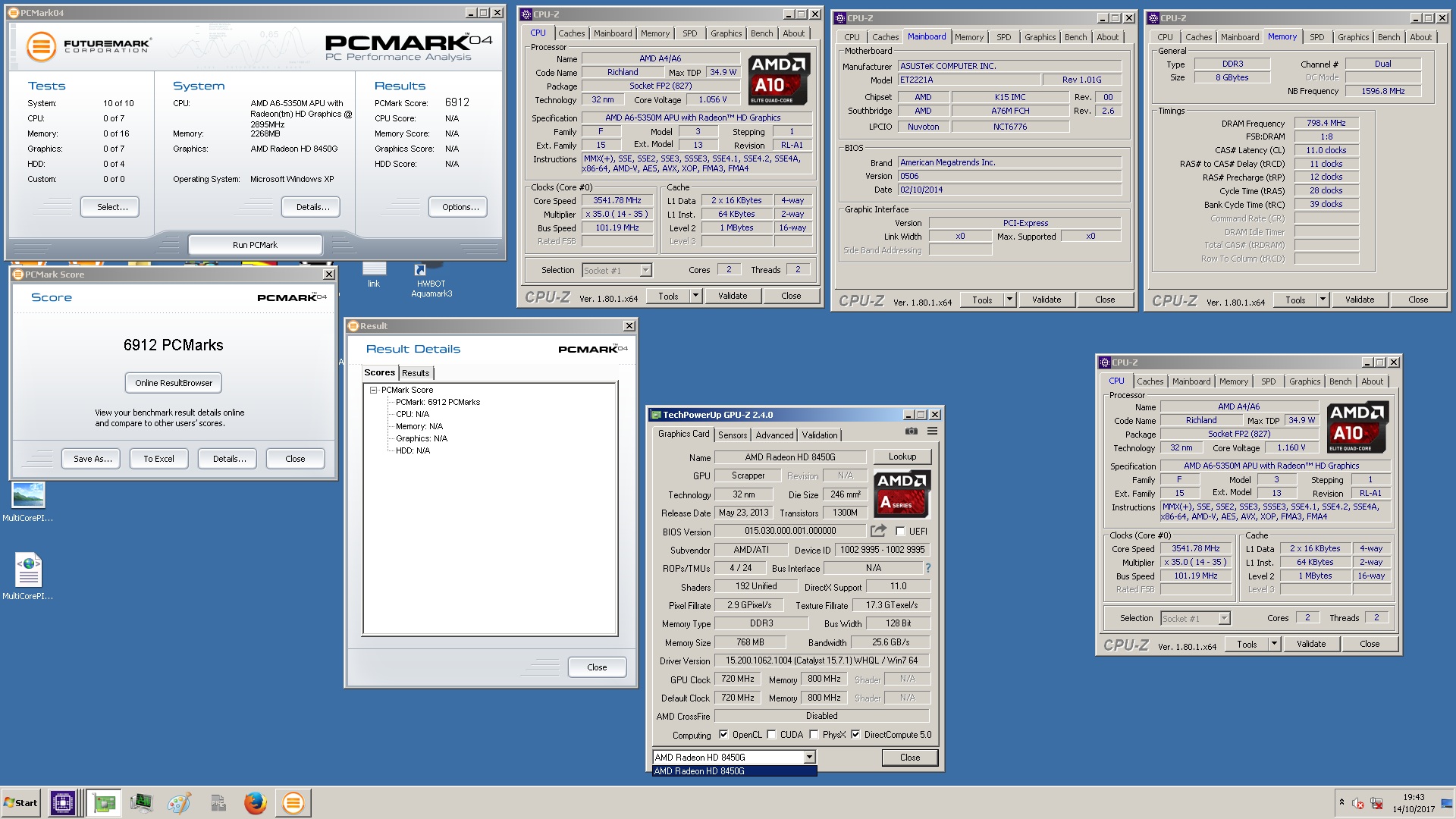Click the BIOS export share icon in GPU-Z
Screen dimensions: 1456x819
click(878, 531)
